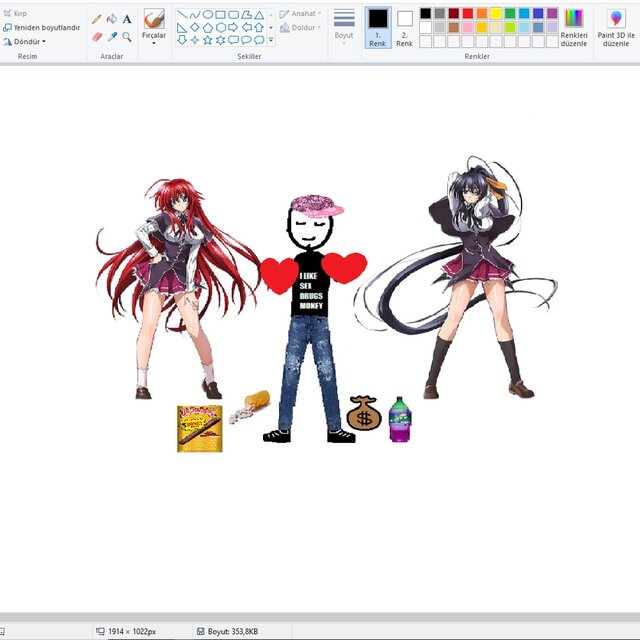Select the Pencil tool

[97, 19]
